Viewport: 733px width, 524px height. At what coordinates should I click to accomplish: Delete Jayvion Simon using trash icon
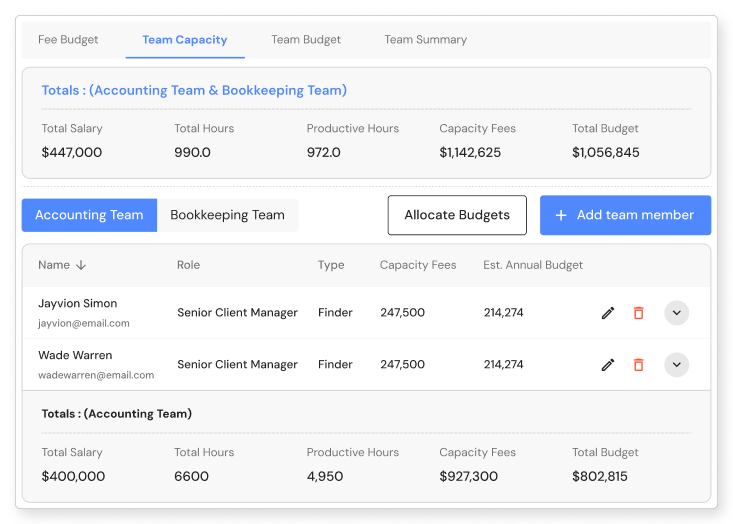(x=638, y=313)
